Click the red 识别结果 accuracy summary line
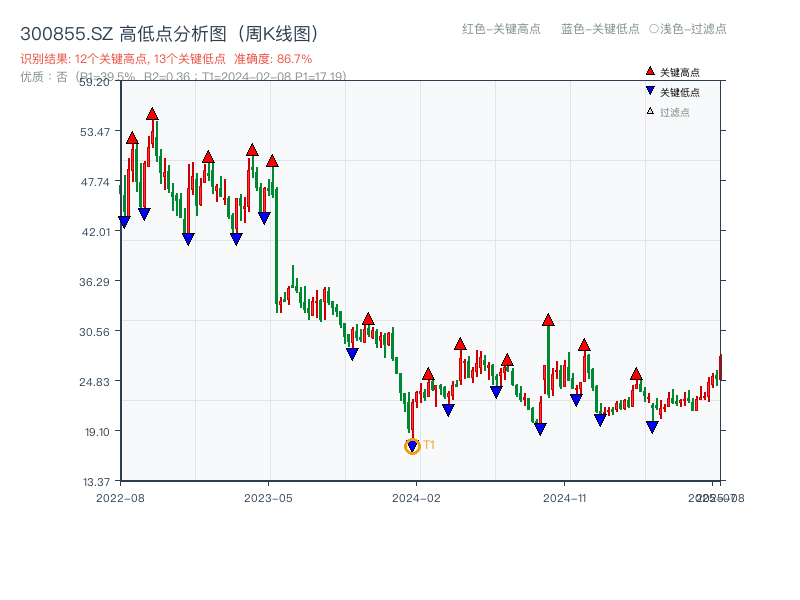The width and height of the screenshot is (800, 600). click(166, 59)
